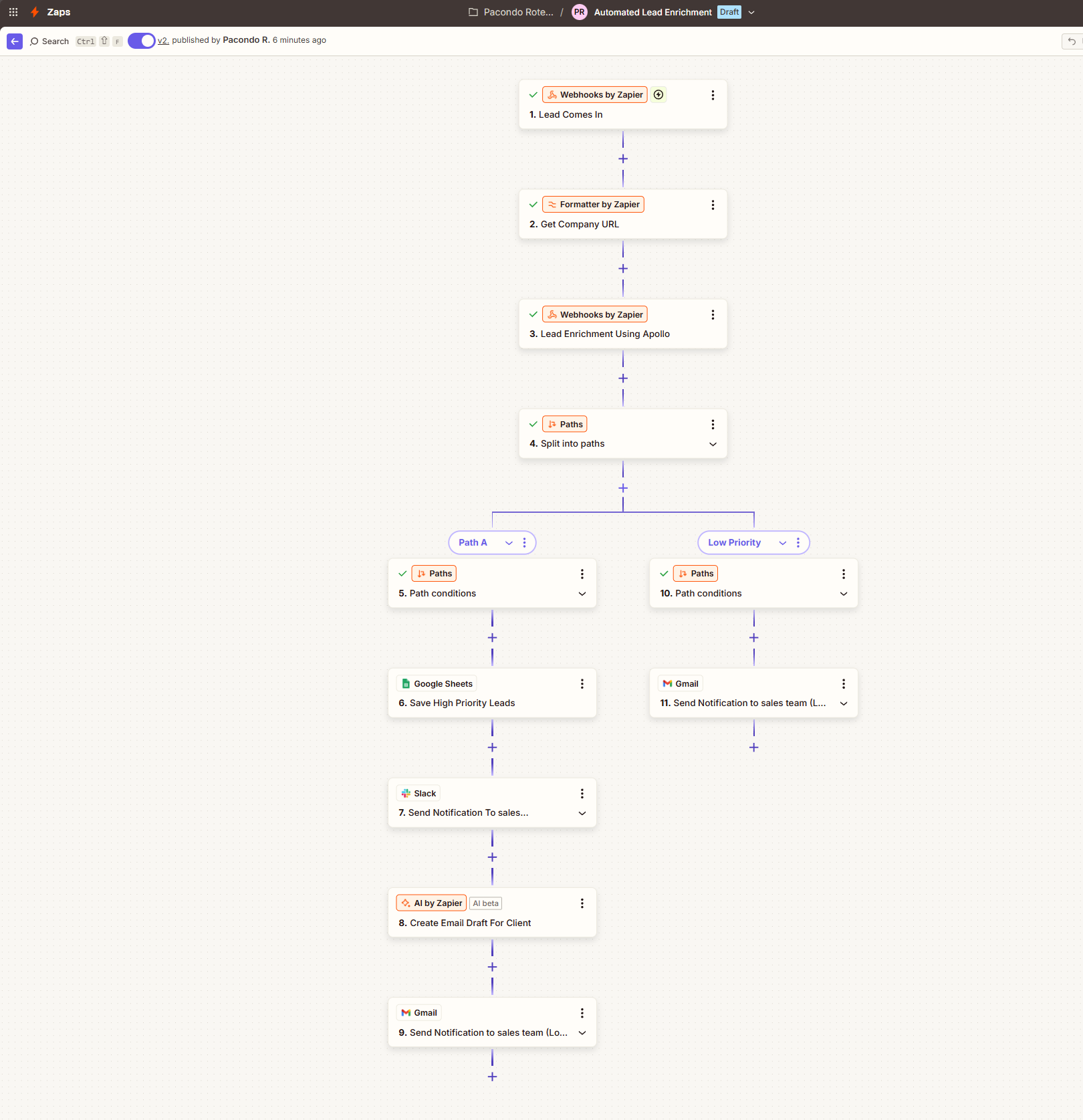Expand Slack Send Notification step chevron
The width and height of the screenshot is (1083, 1120).
click(582, 813)
